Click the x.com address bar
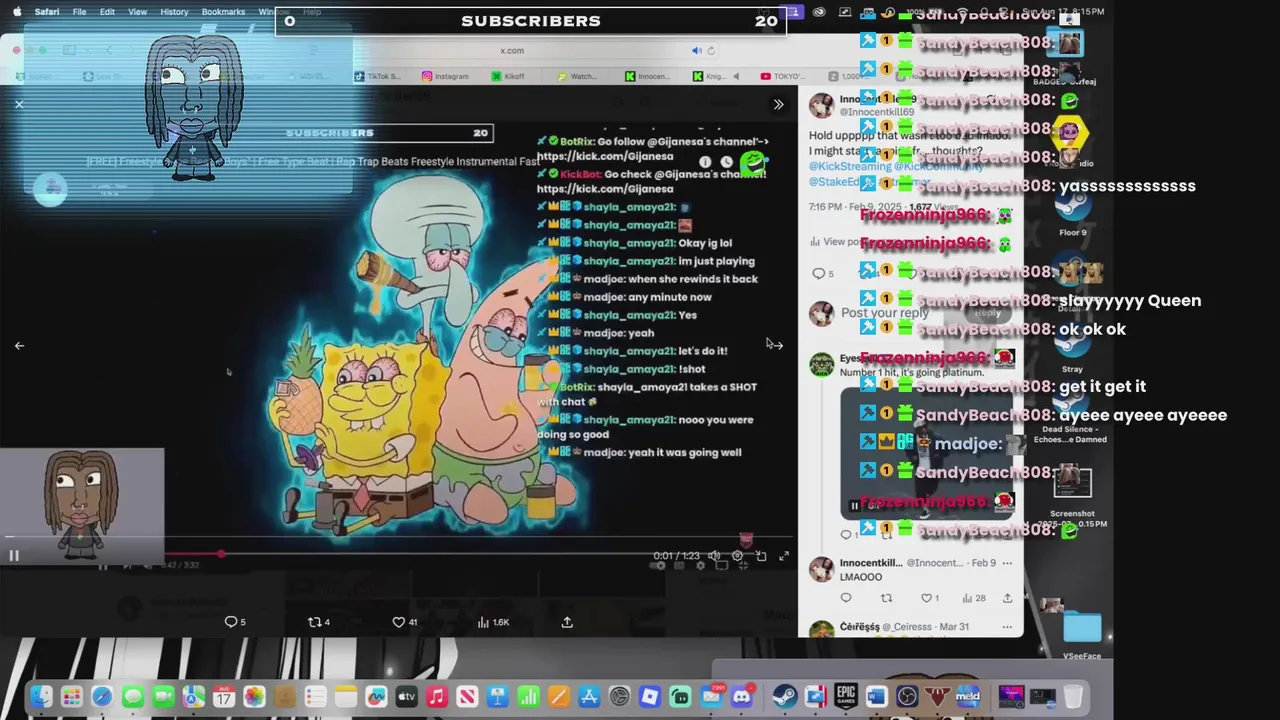 tap(512, 50)
